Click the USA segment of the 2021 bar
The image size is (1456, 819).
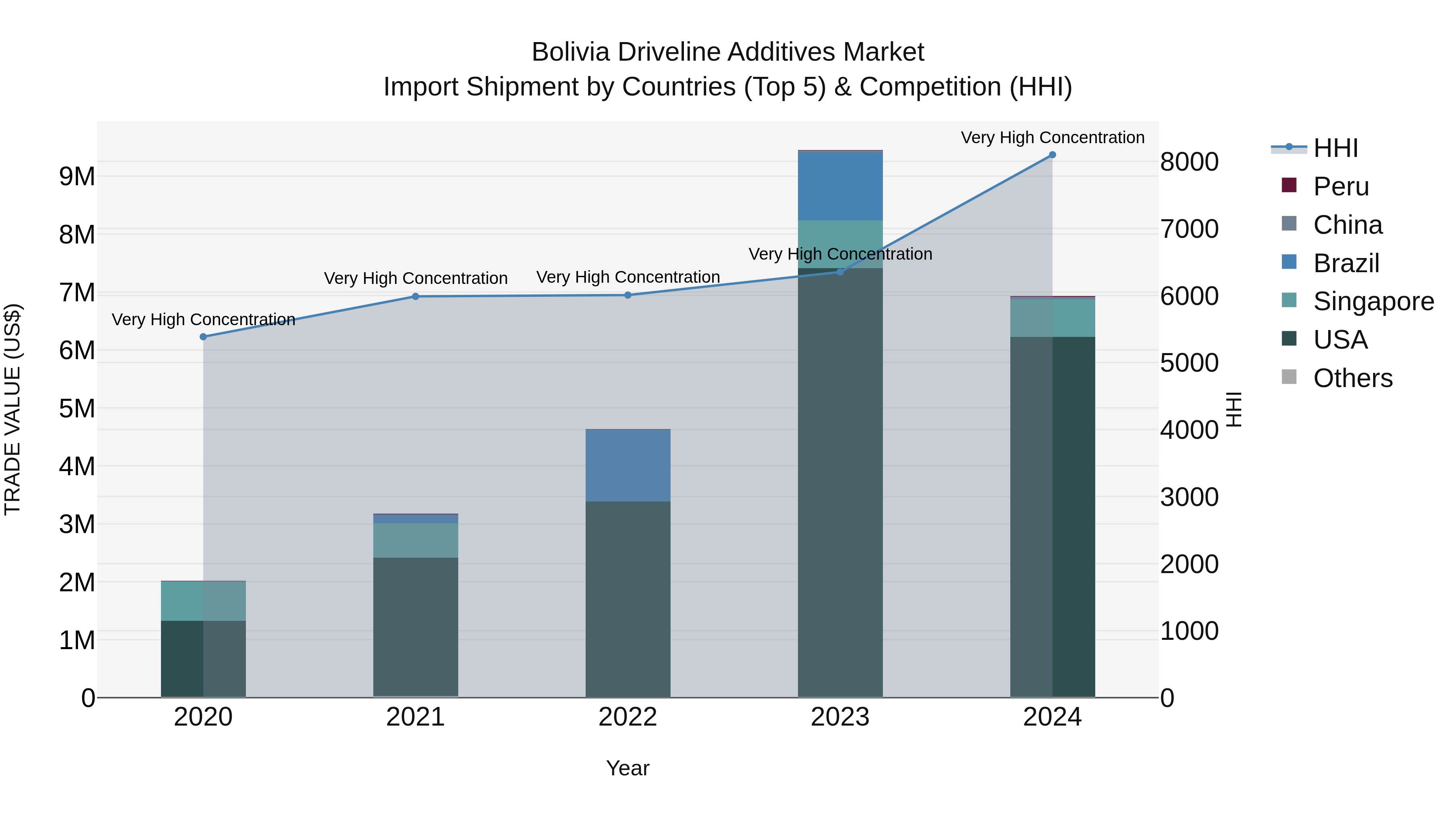(x=415, y=627)
